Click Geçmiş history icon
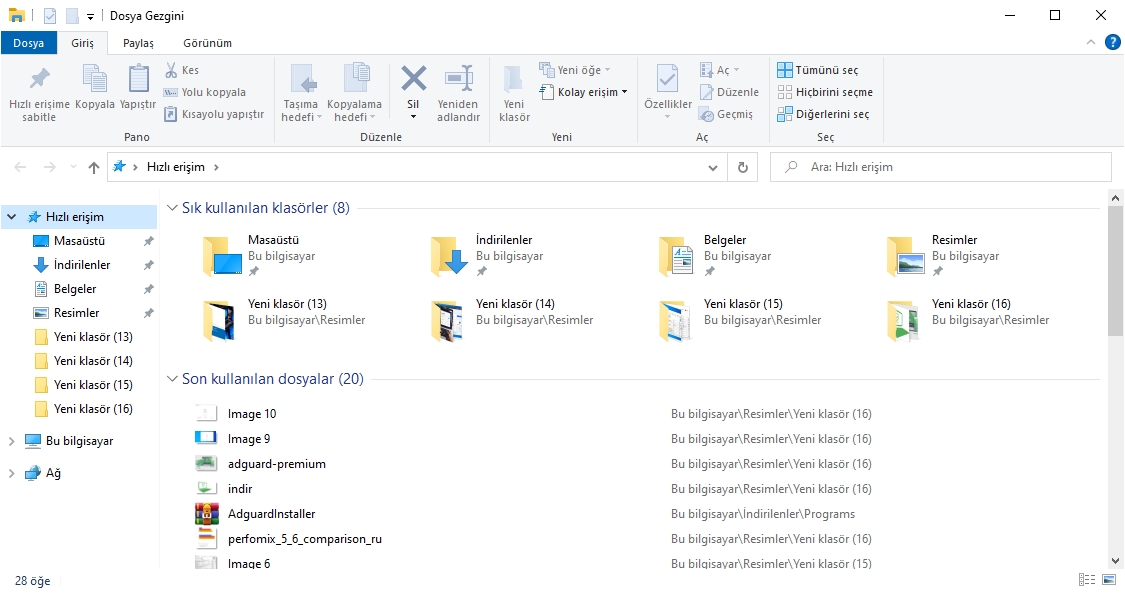Viewport: 1125px width, 593px height. click(x=707, y=115)
